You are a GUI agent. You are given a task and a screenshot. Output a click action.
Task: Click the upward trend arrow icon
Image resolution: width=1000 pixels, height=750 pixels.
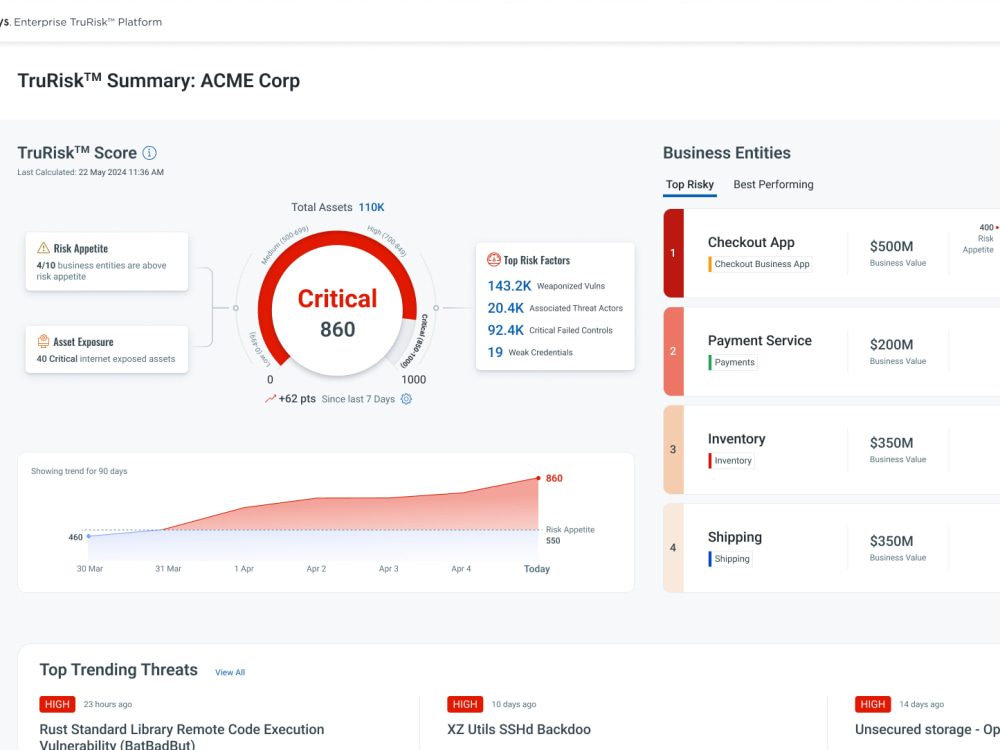270,399
